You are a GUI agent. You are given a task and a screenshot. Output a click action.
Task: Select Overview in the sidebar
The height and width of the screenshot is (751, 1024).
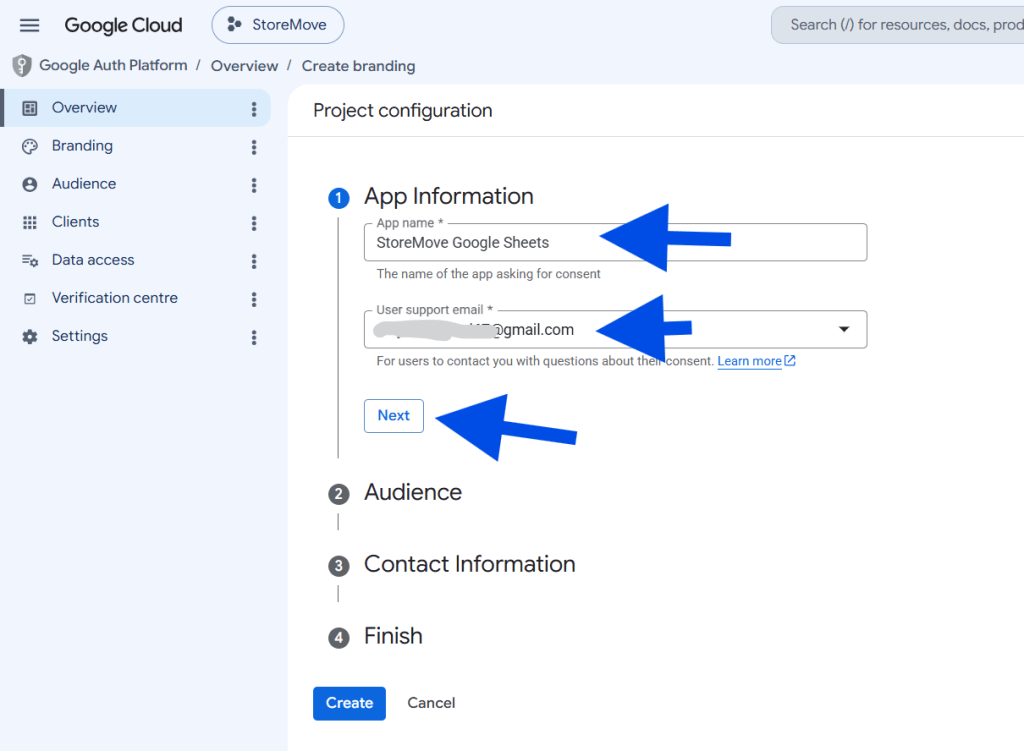(136, 108)
